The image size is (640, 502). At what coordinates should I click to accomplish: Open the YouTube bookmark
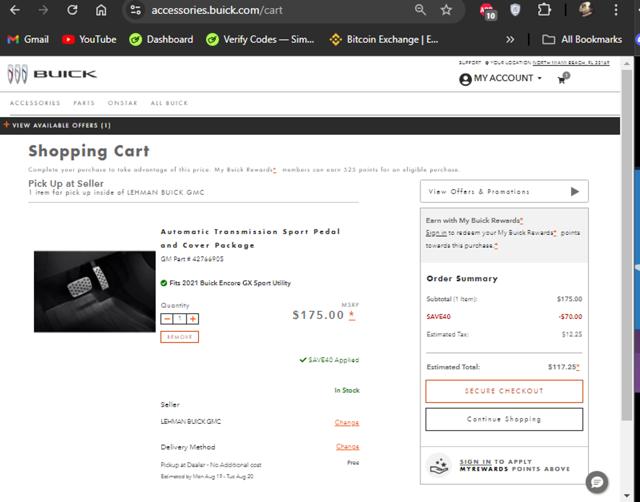89,40
